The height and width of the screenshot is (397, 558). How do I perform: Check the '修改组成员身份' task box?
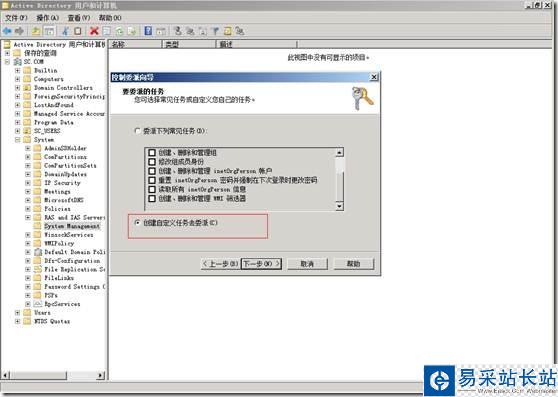click(152, 162)
